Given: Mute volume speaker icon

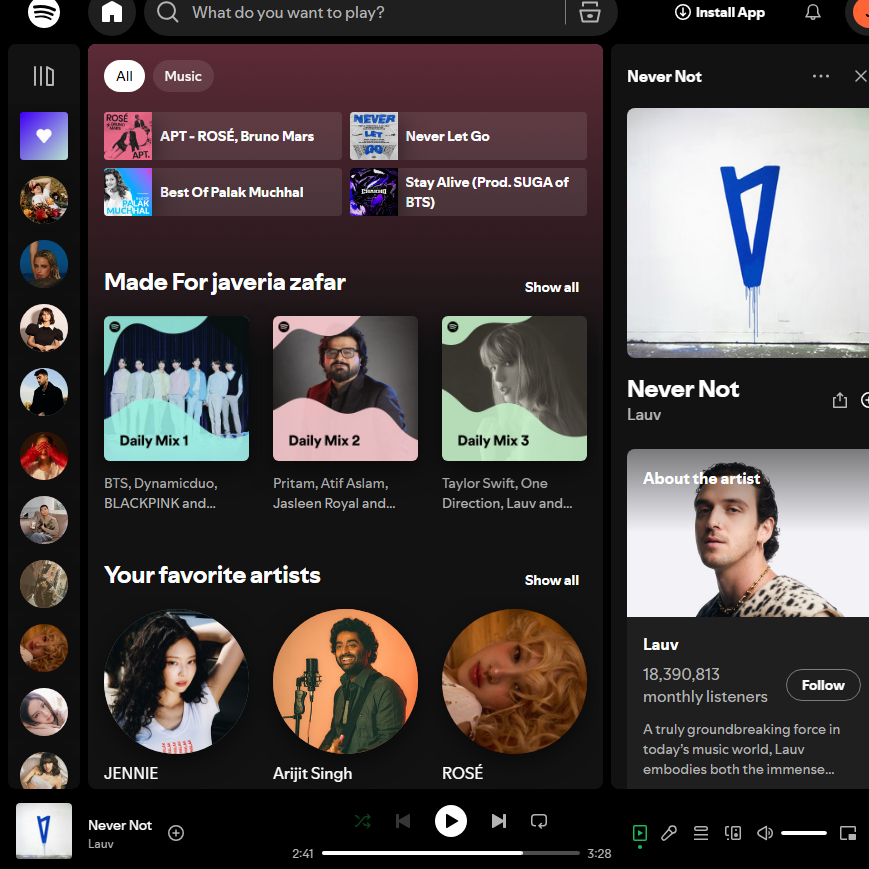Looking at the screenshot, I should [765, 833].
